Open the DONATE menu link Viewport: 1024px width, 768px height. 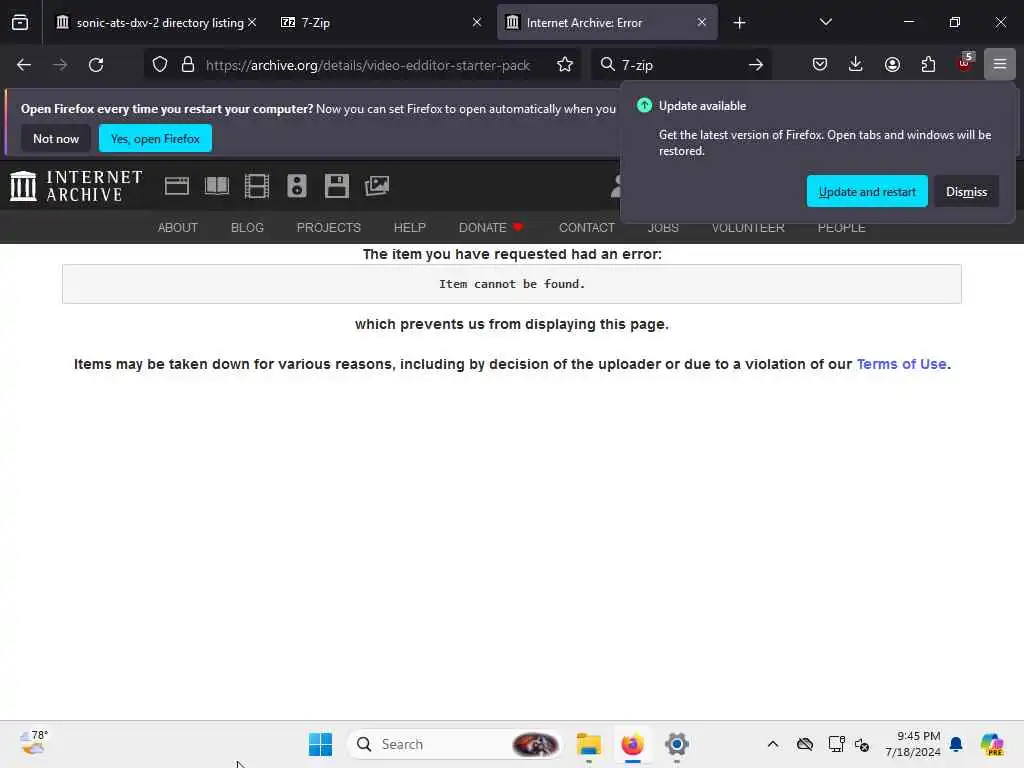(490, 227)
